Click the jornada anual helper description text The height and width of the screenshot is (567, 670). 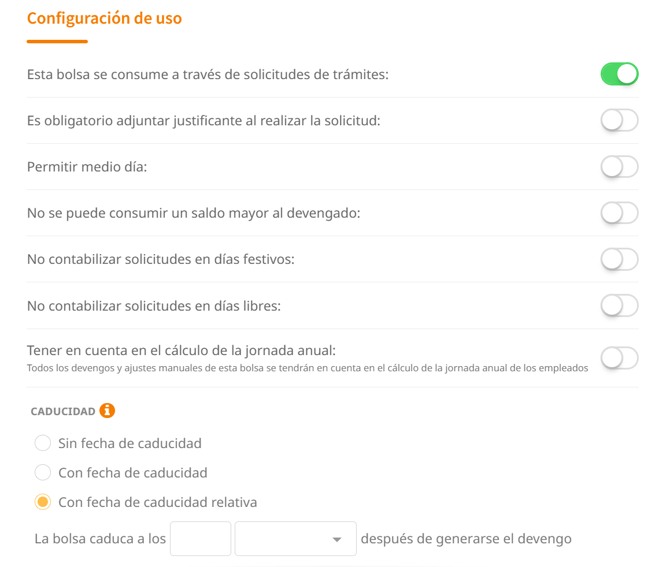click(307, 368)
